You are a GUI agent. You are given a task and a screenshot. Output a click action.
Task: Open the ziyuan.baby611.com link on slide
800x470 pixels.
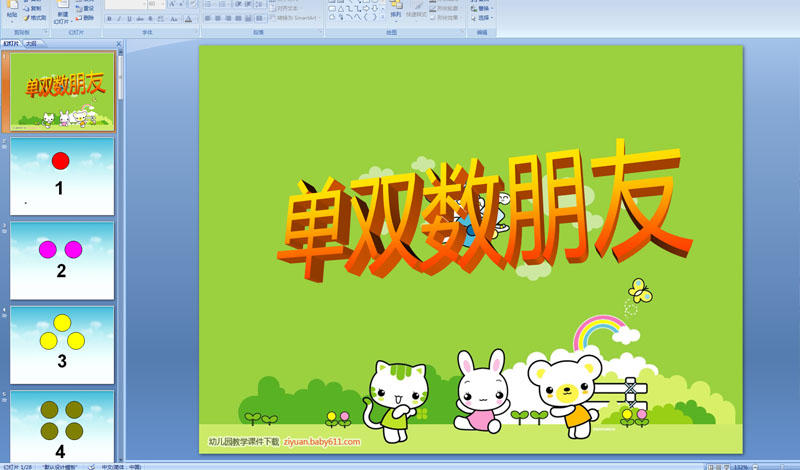320,440
